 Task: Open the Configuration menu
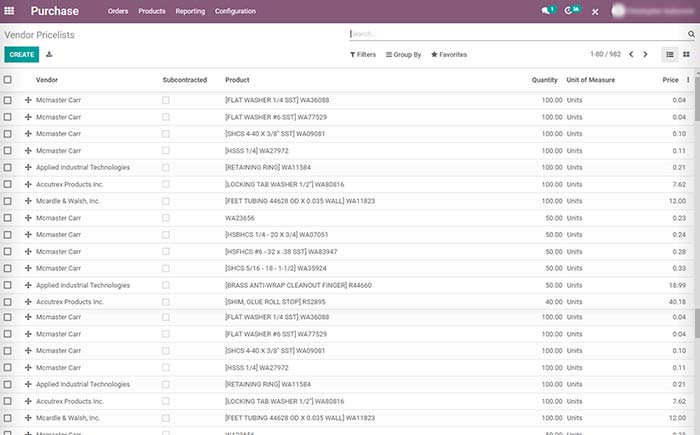coord(234,11)
